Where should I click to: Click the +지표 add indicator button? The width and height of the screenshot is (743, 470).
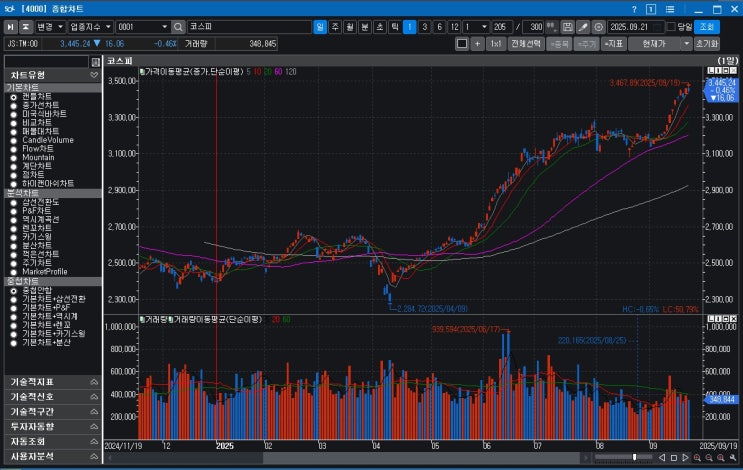(x=613, y=44)
